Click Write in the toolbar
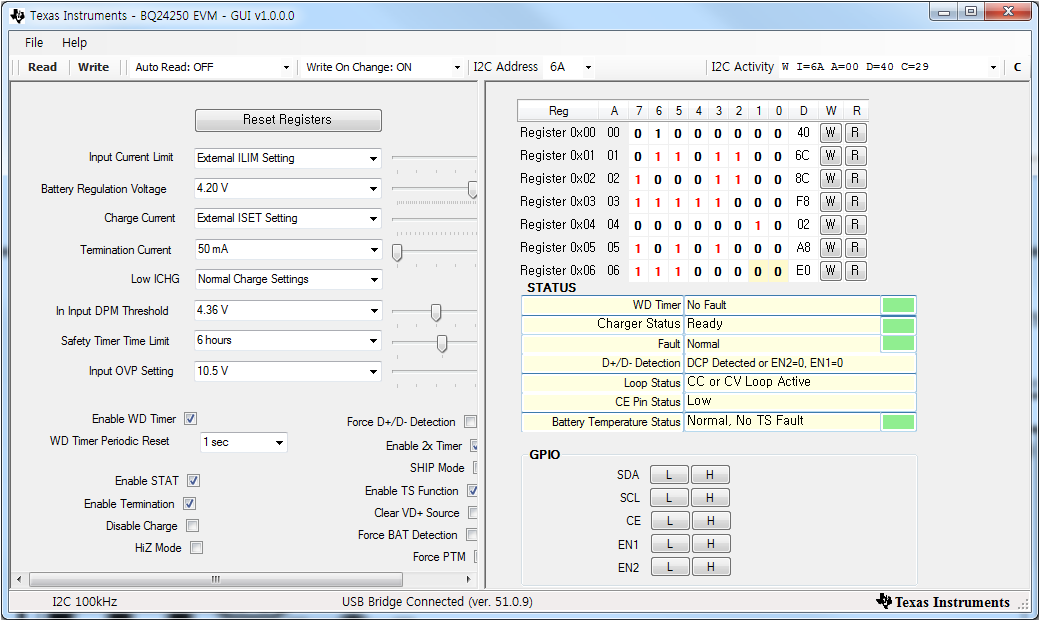The image size is (1040, 621). (94, 67)
